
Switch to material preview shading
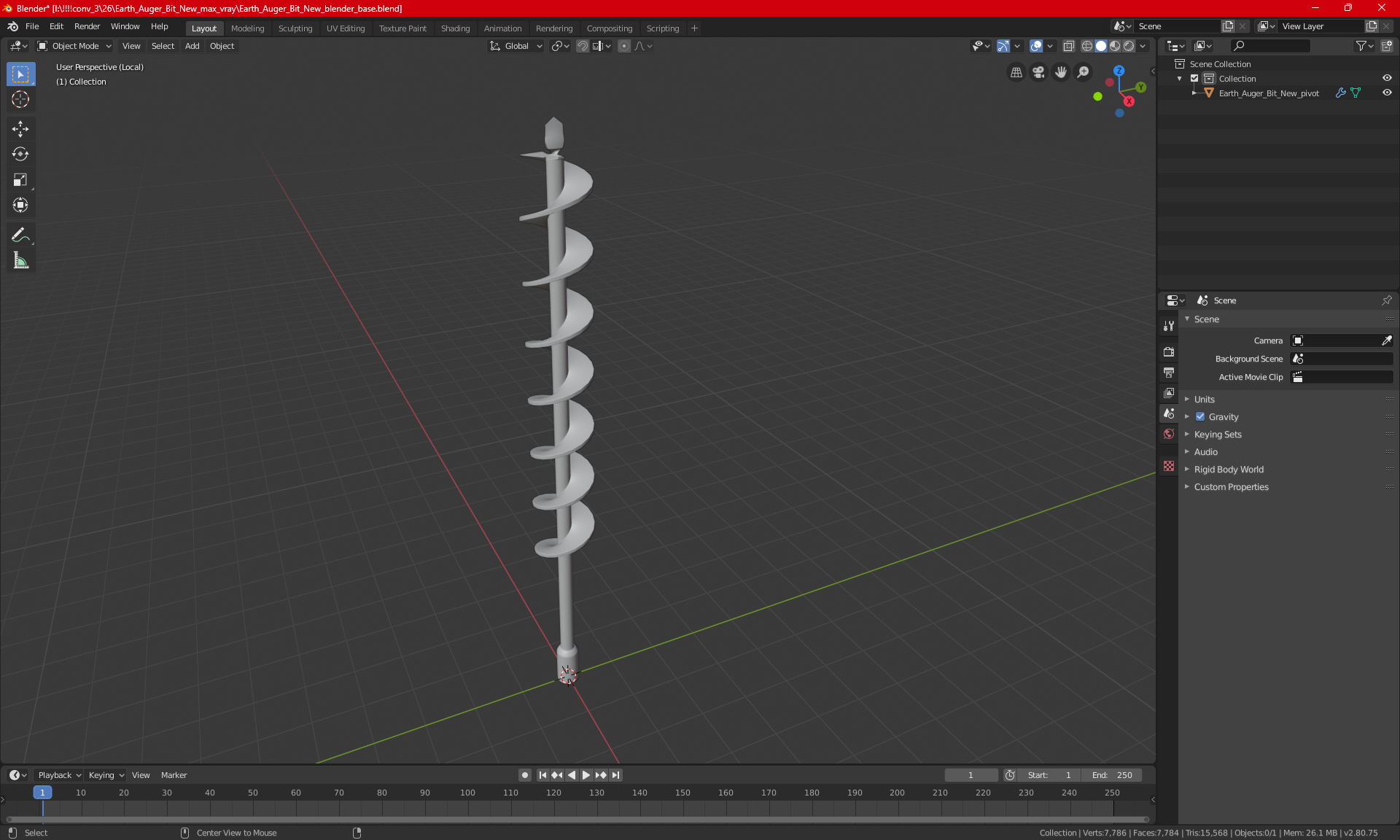1115,46
